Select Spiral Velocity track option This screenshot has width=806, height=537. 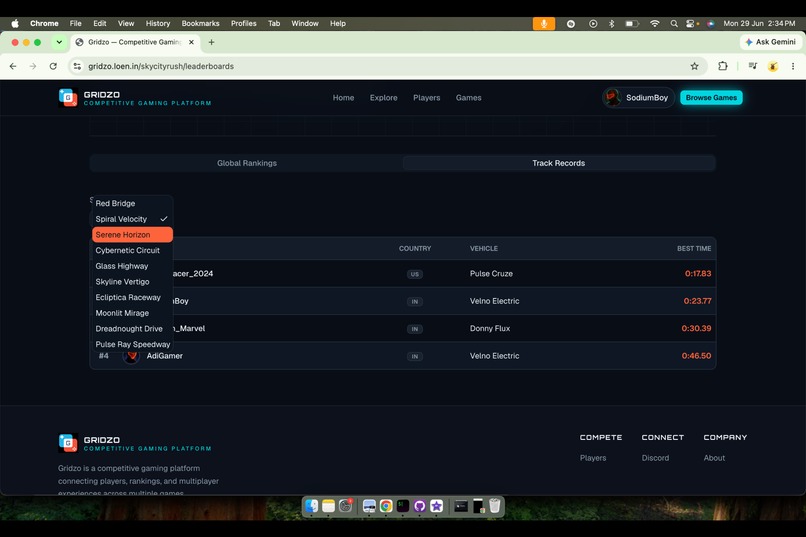click(132, 219)
